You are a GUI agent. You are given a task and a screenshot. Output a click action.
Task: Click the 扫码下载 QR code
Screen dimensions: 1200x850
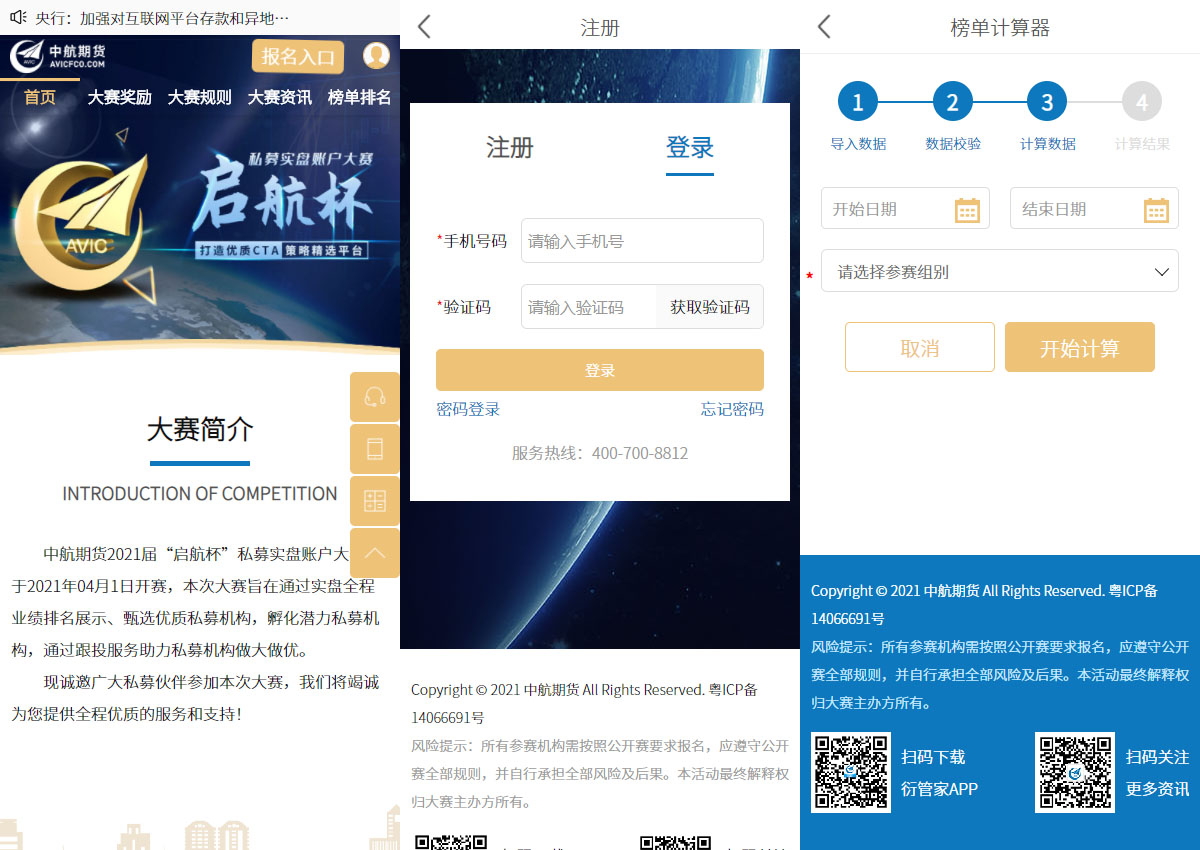(851, 772)
